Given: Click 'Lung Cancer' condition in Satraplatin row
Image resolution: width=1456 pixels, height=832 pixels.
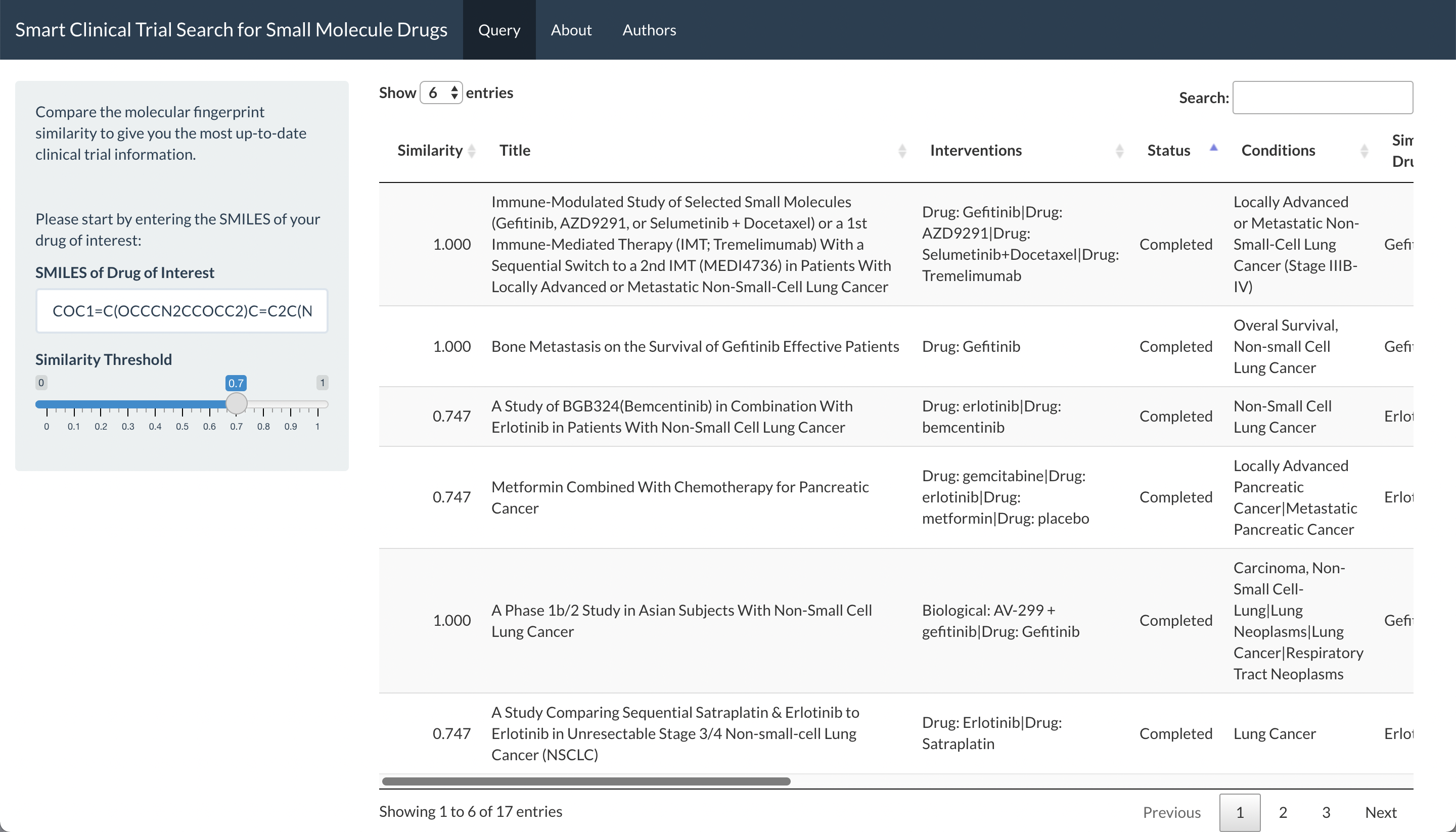Looking at the screenshot, I should tap(1275, 734).
